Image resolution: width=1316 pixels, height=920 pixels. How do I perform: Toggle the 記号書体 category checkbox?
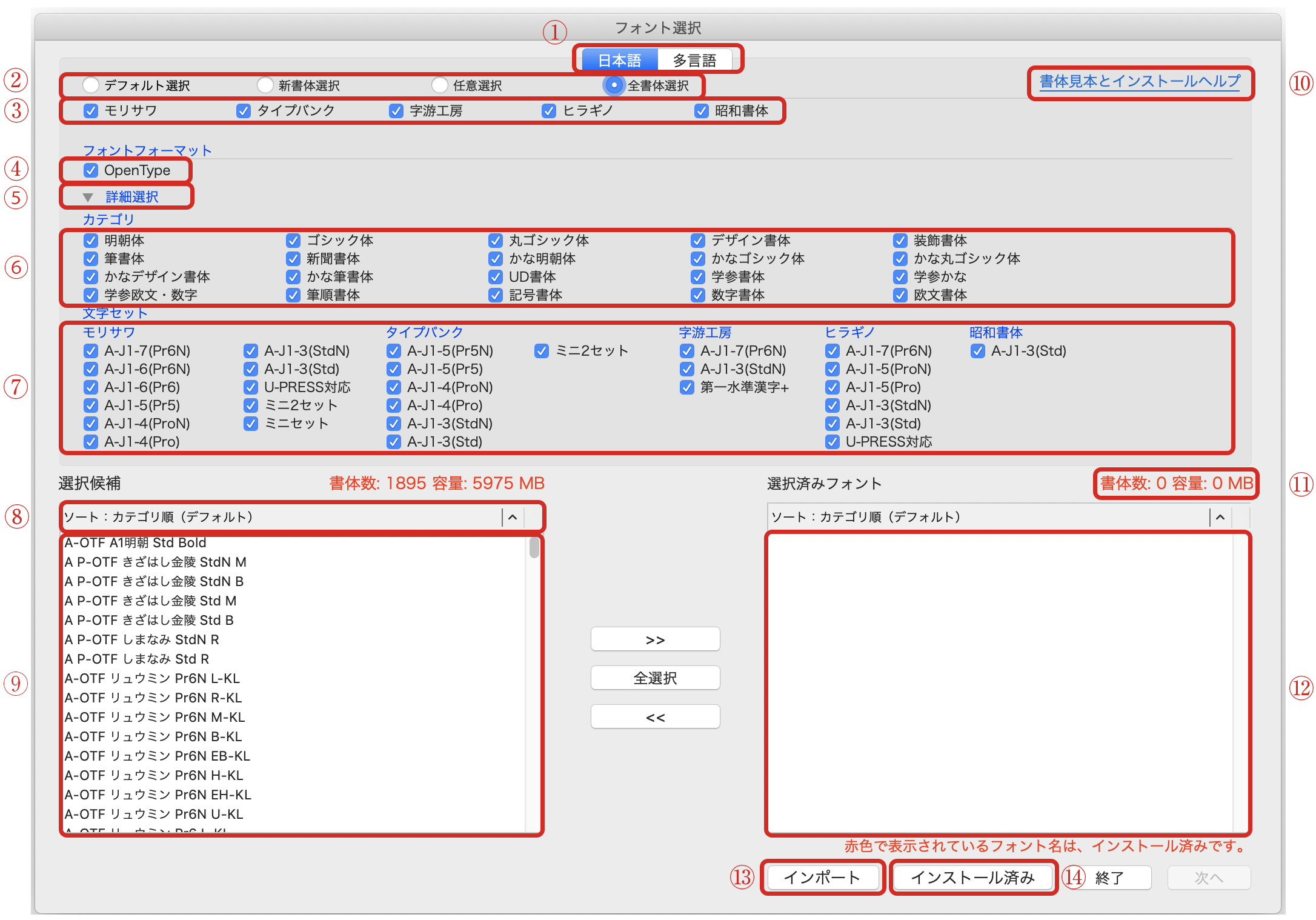coord(496,295)
